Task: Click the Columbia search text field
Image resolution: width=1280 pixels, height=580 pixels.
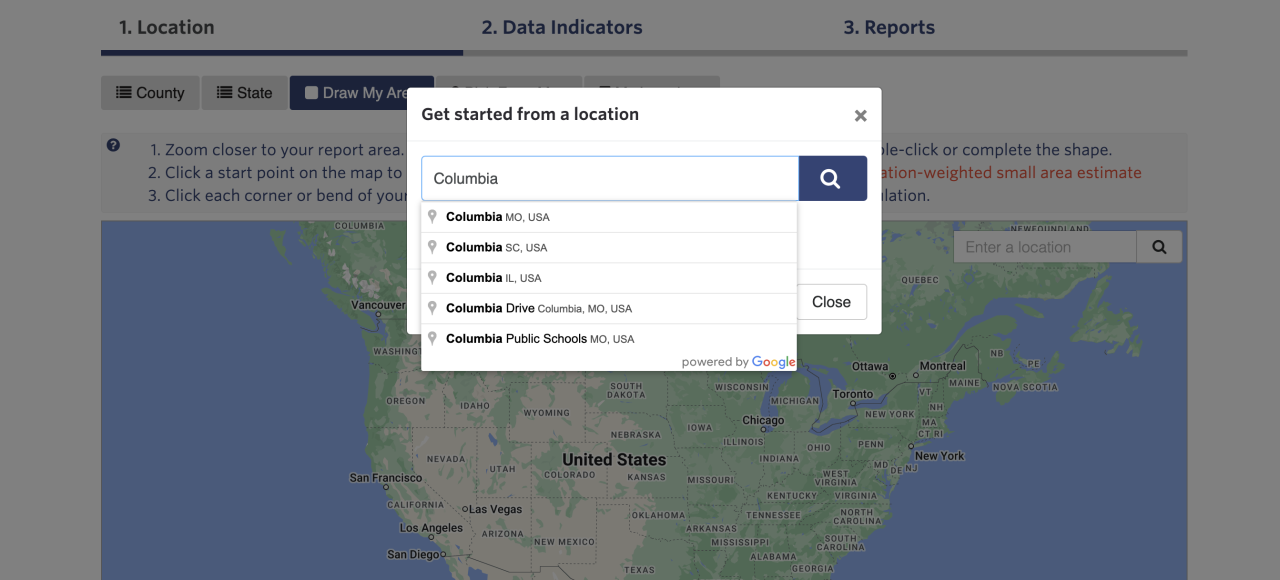Action: point(610,179)
